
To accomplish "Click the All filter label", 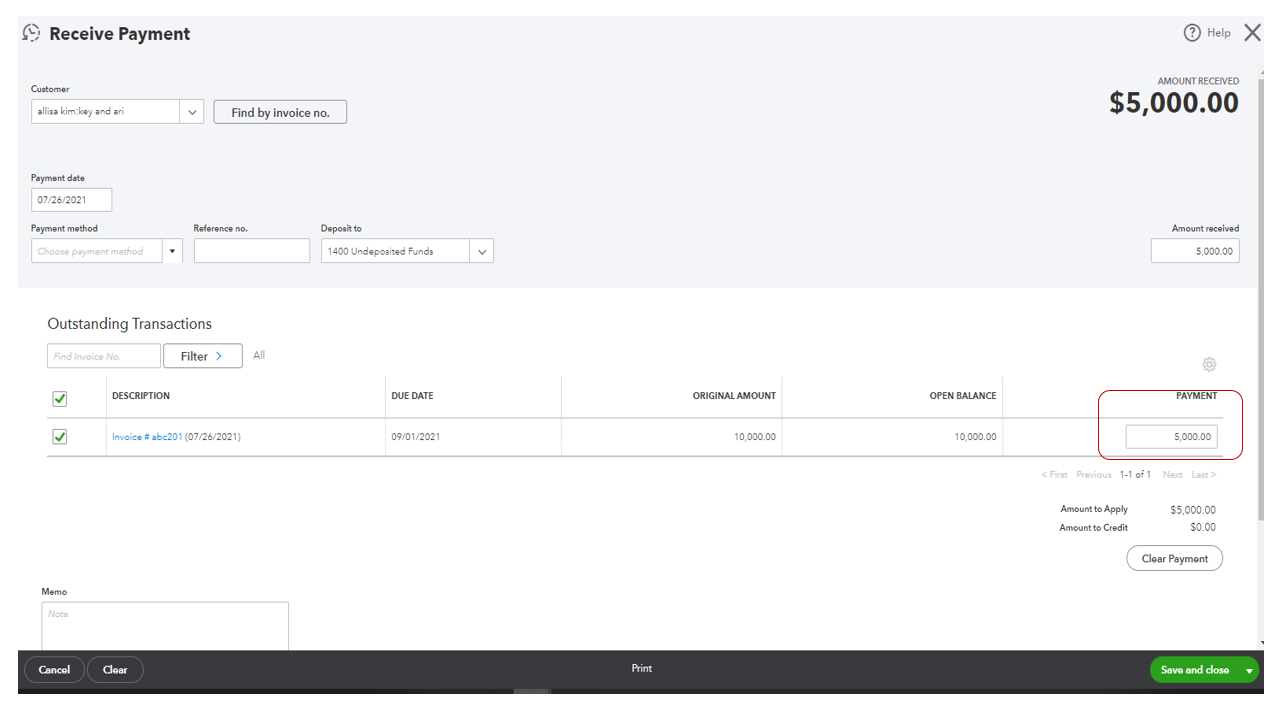I will pyautogui.click(x=259, y=355).
